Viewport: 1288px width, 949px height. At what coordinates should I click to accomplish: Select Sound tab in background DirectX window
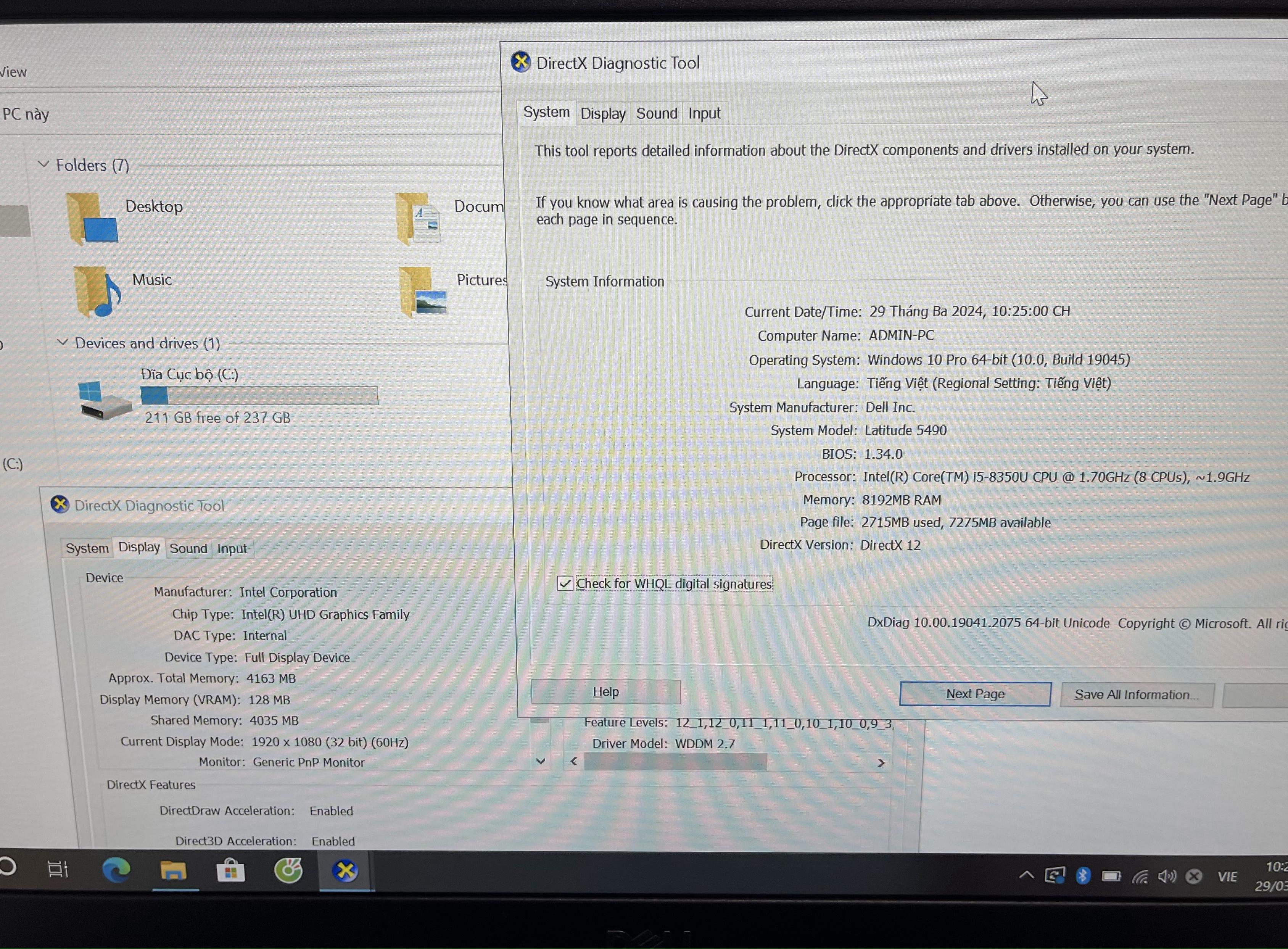pos(188,548)
